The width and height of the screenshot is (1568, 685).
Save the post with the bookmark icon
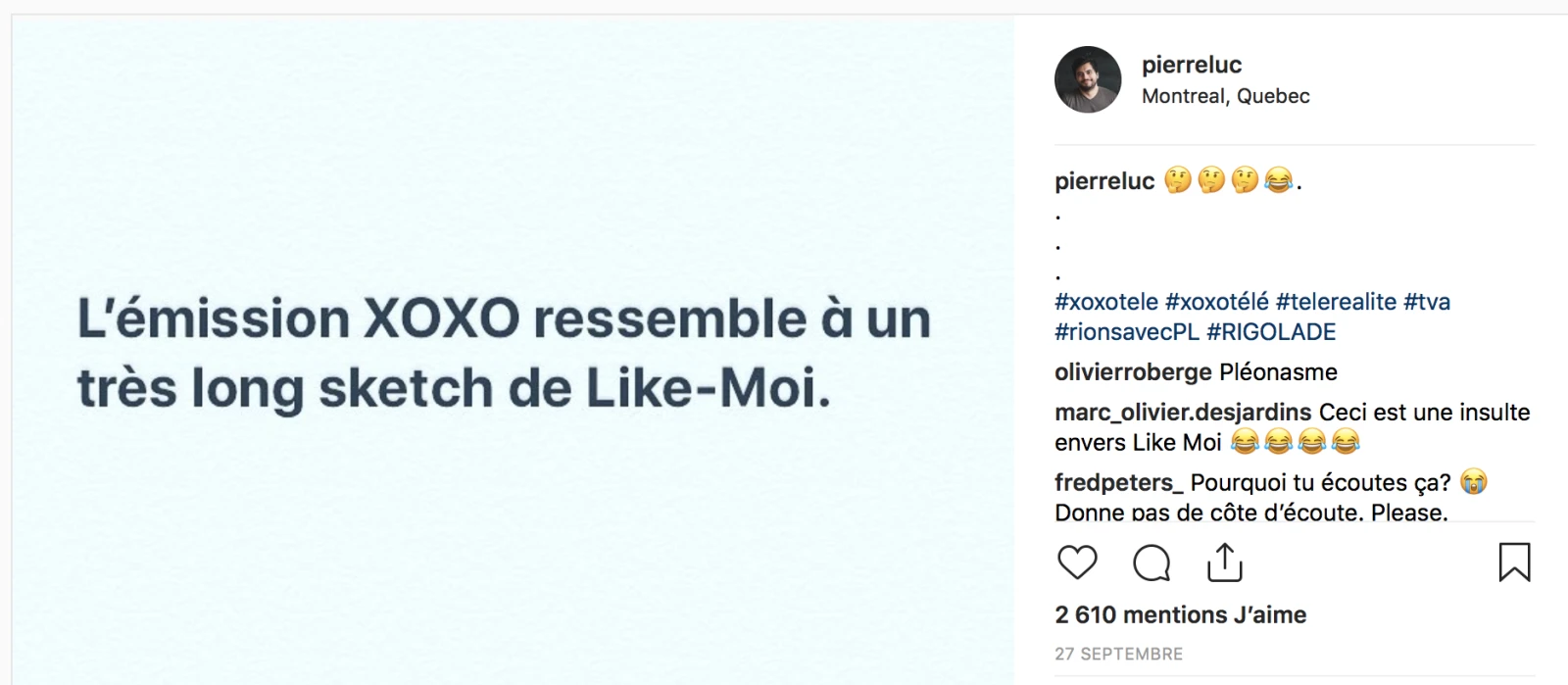pyautogui.click(x=1514, y=563)
